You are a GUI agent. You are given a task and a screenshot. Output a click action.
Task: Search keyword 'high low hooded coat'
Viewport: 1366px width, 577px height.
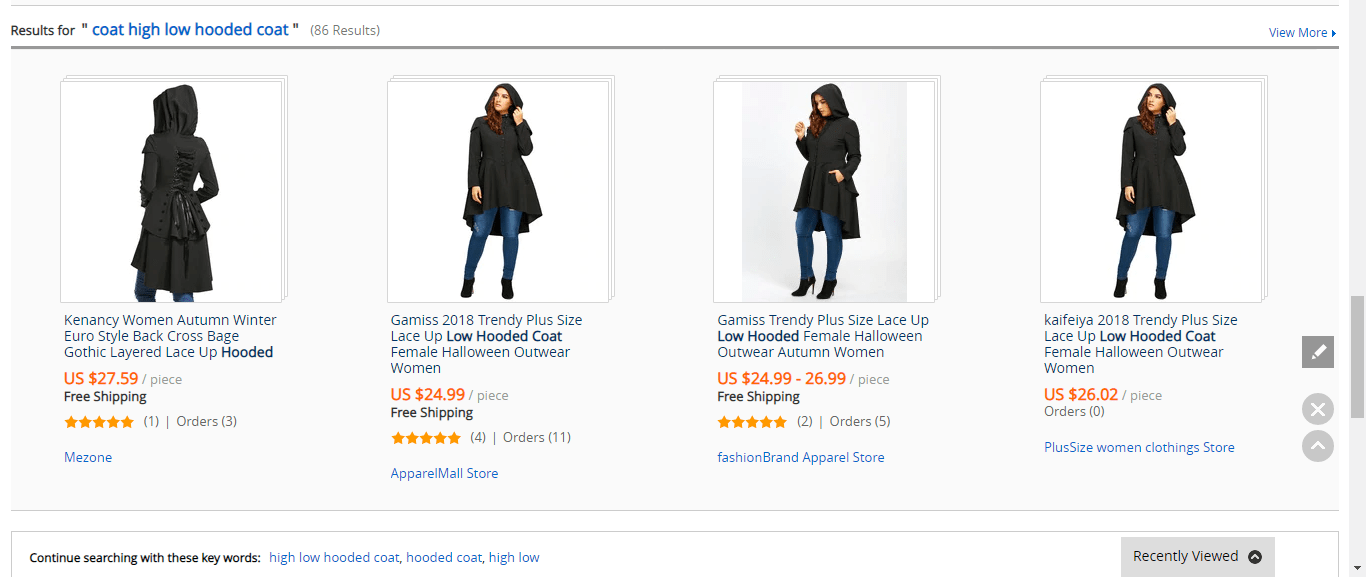click(334, 557)
